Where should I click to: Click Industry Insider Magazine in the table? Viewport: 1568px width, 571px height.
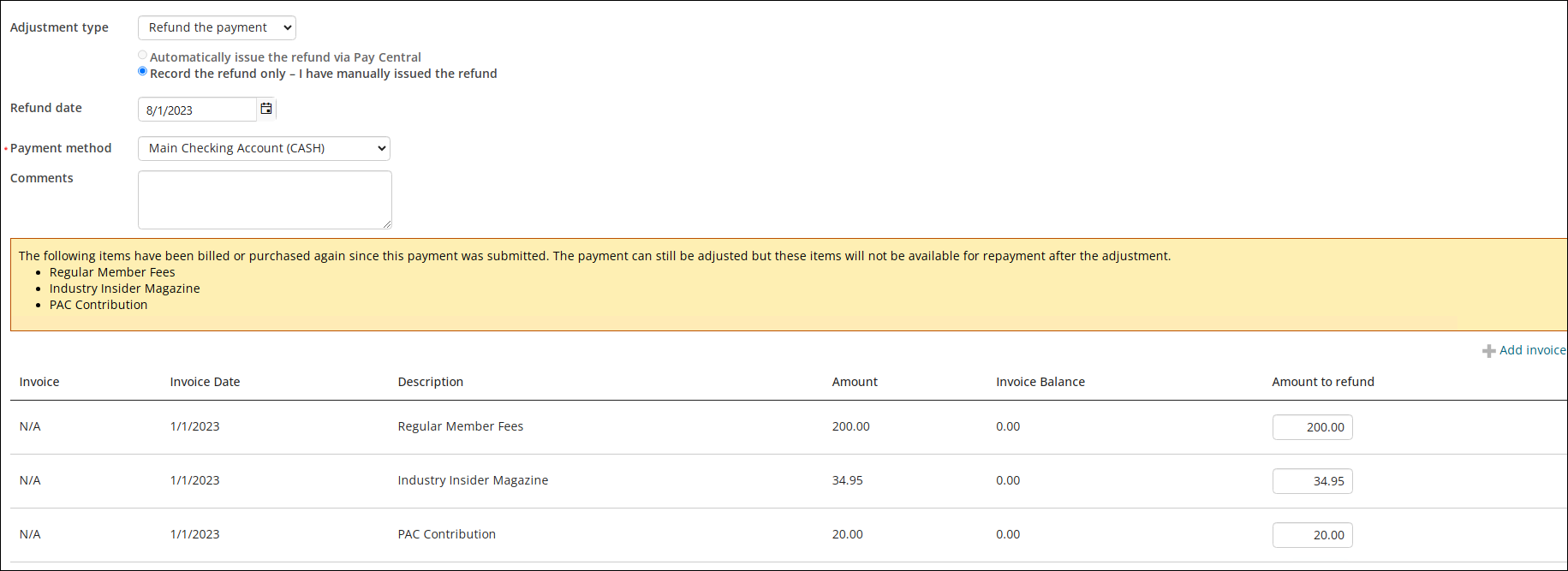click(473, 480)
